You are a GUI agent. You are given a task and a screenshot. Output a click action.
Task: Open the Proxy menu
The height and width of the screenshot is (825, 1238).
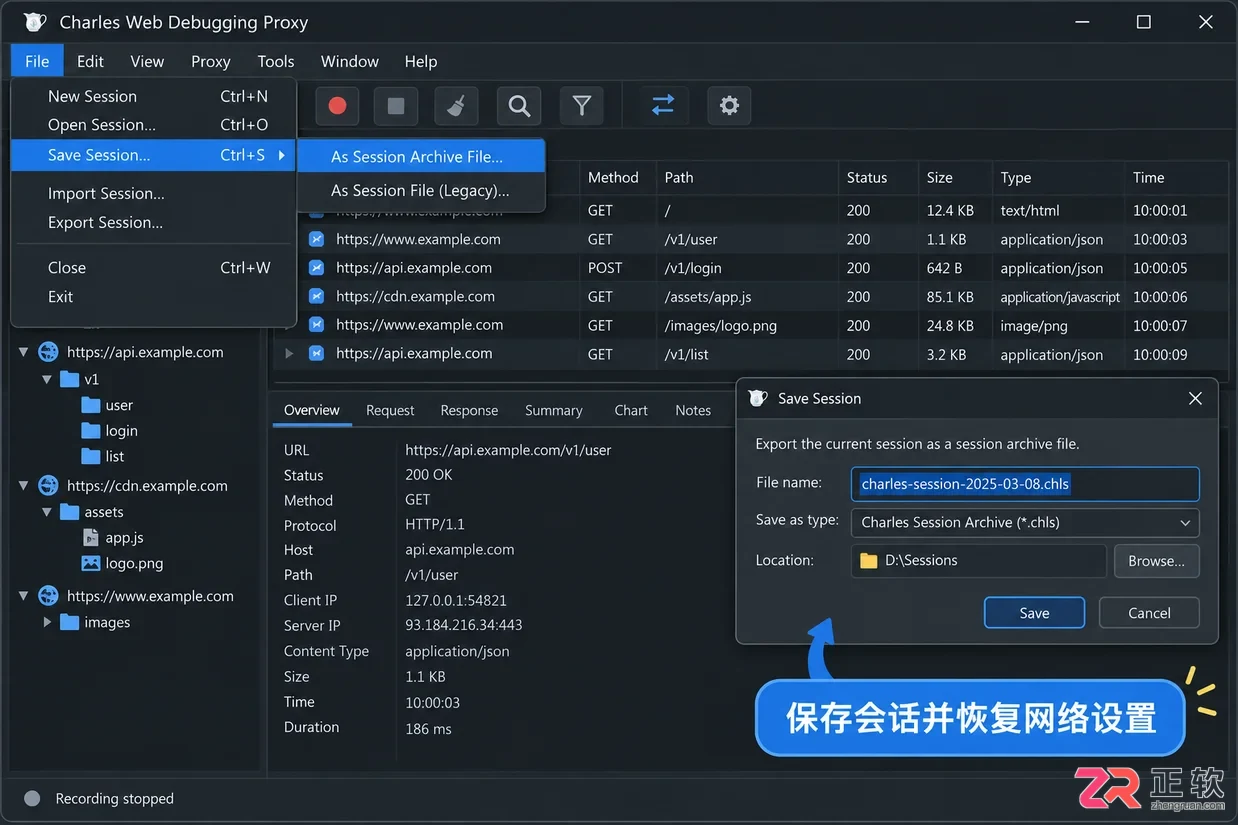211,61
